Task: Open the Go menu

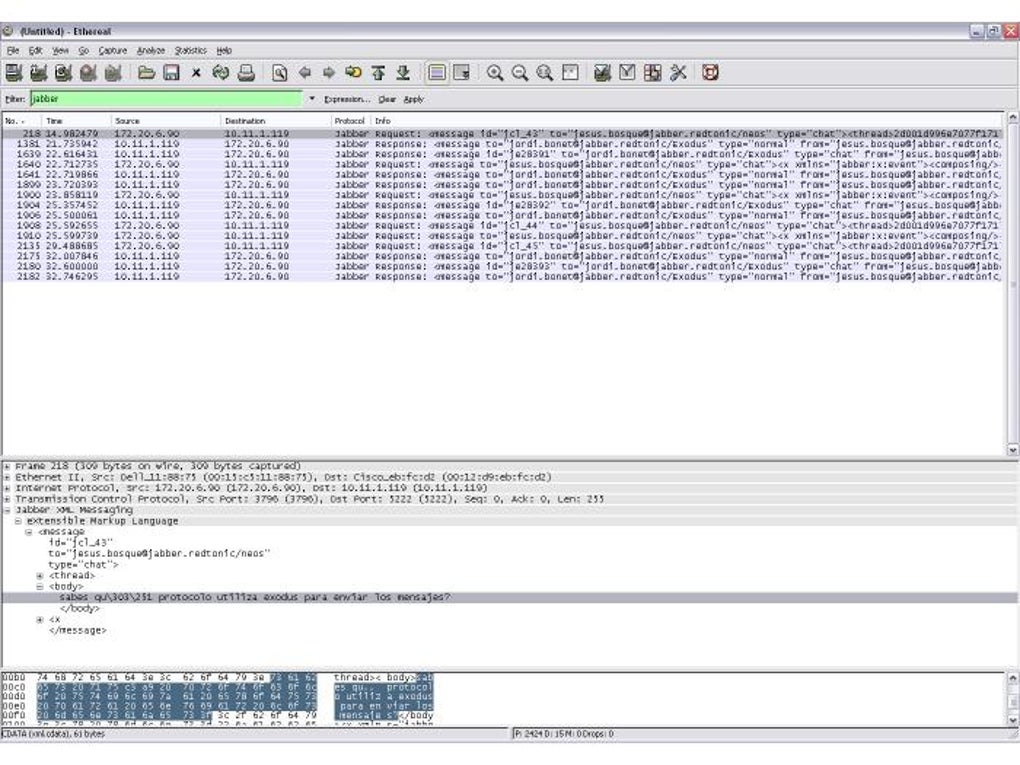Action: 83,50
